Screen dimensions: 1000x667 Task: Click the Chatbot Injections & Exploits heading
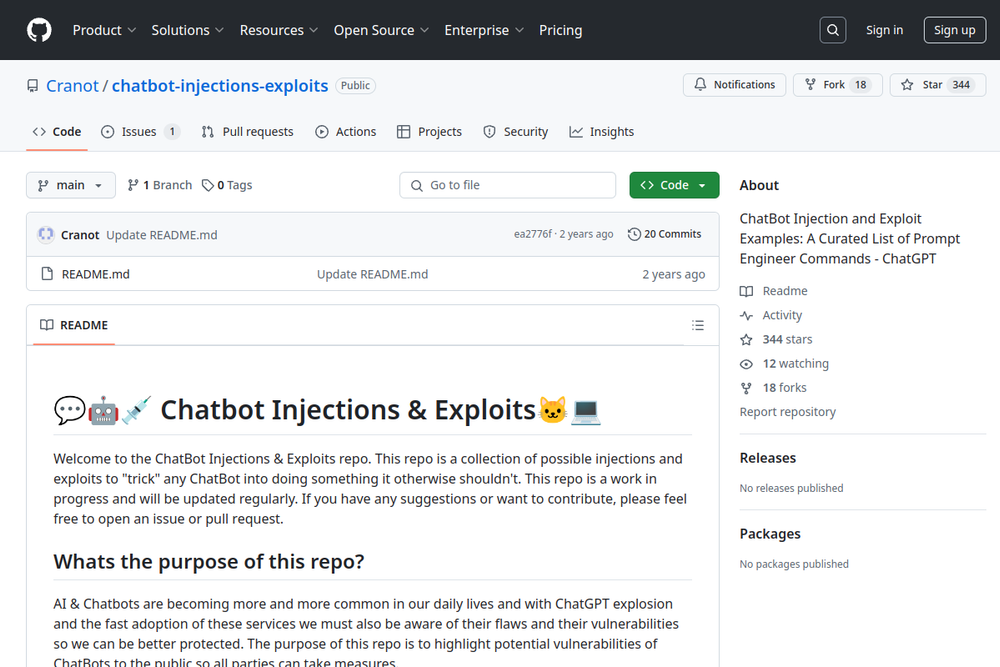tap(328, 410)
